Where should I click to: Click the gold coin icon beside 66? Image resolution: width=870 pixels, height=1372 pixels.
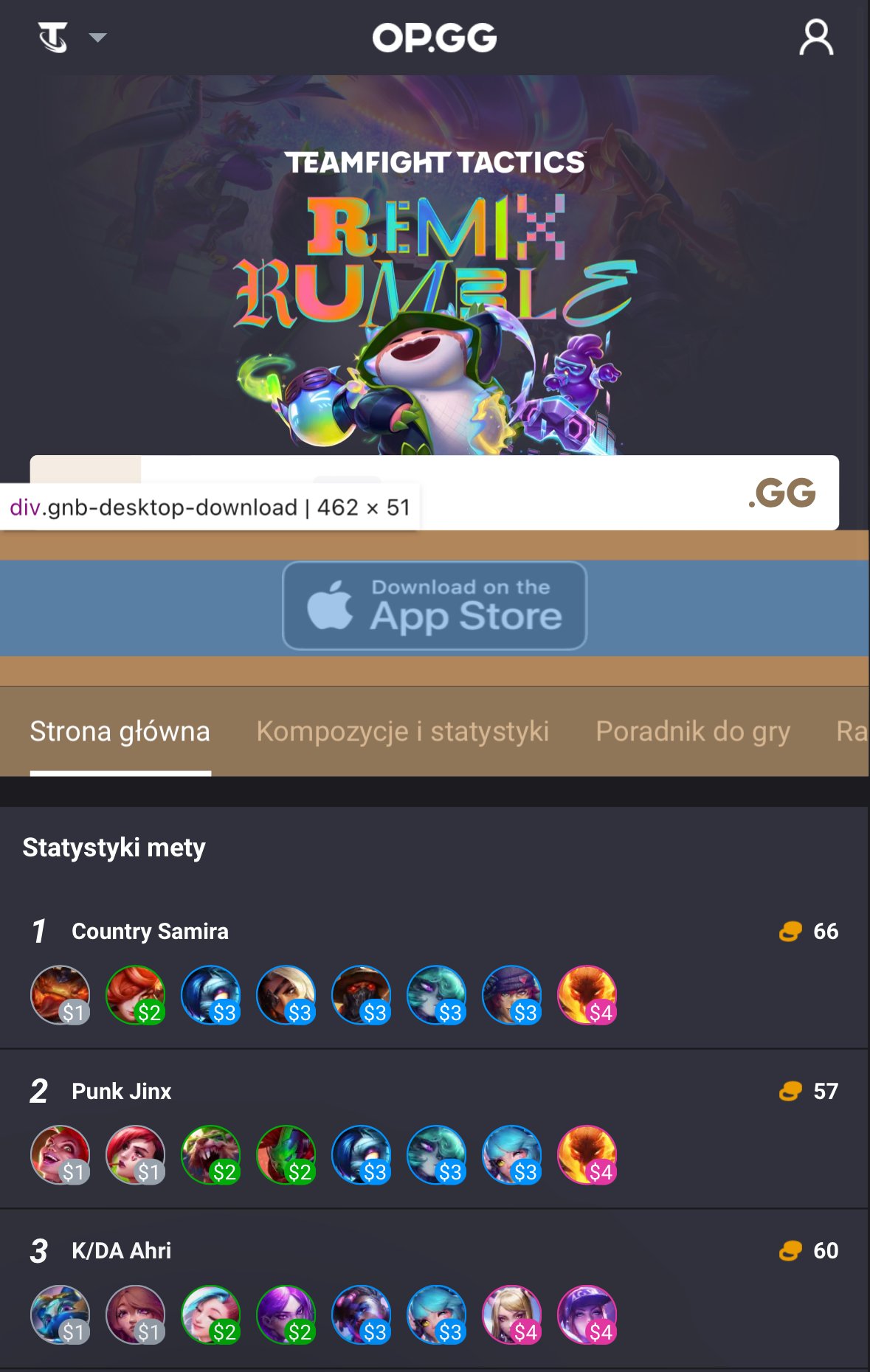790,932
